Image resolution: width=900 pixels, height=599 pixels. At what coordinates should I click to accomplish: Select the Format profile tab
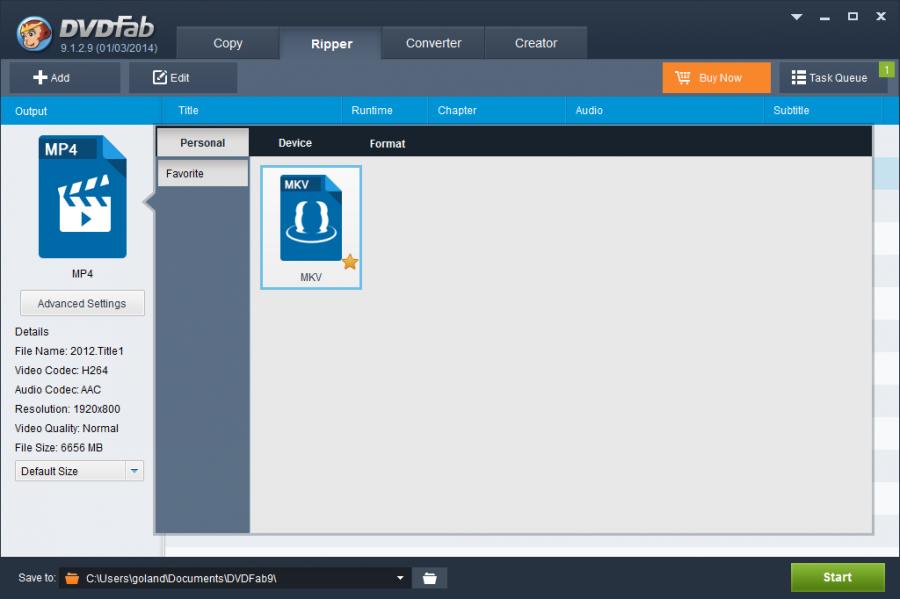pos(387,143)
